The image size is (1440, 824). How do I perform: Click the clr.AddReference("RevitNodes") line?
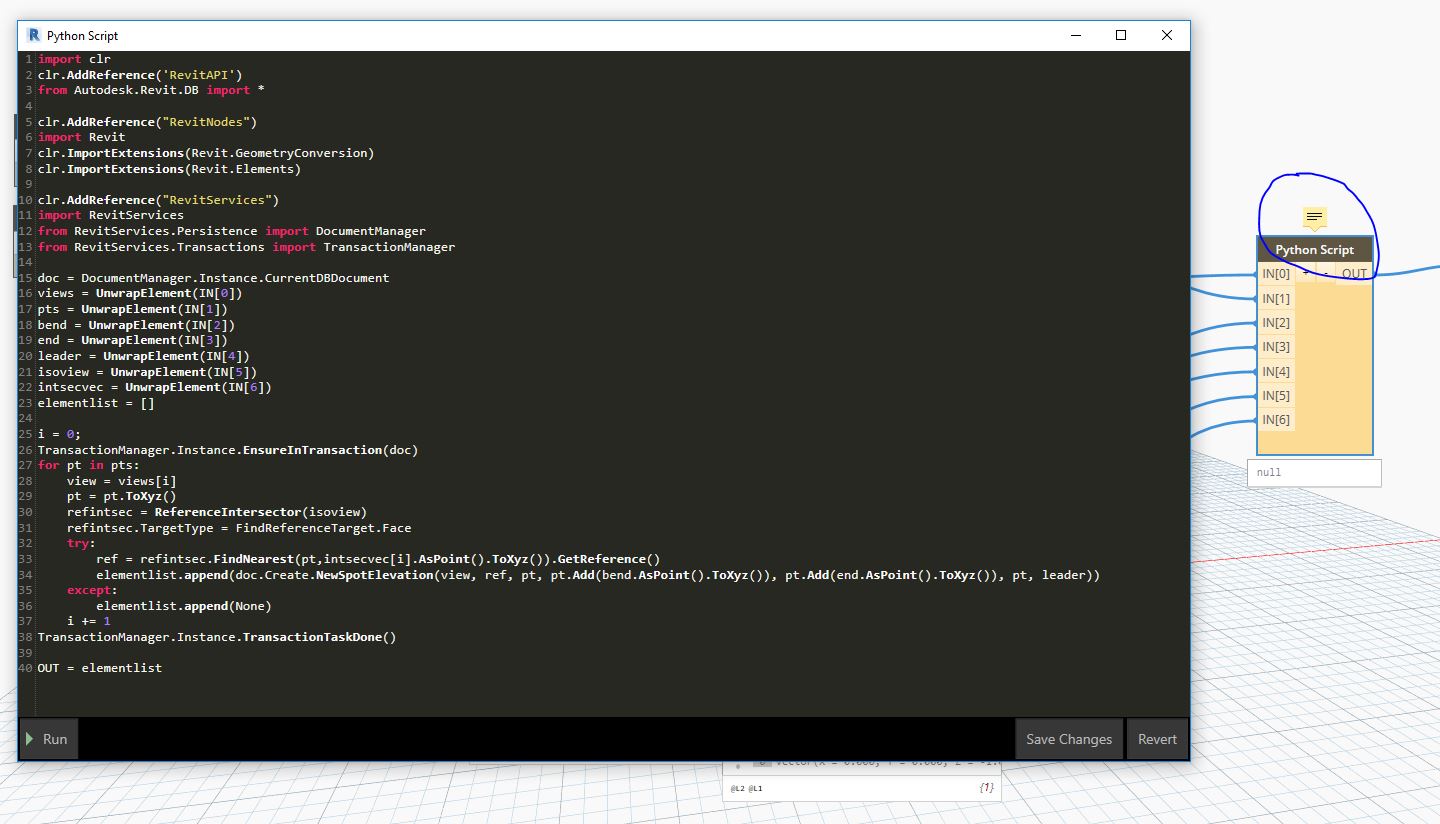click(148, 122)
